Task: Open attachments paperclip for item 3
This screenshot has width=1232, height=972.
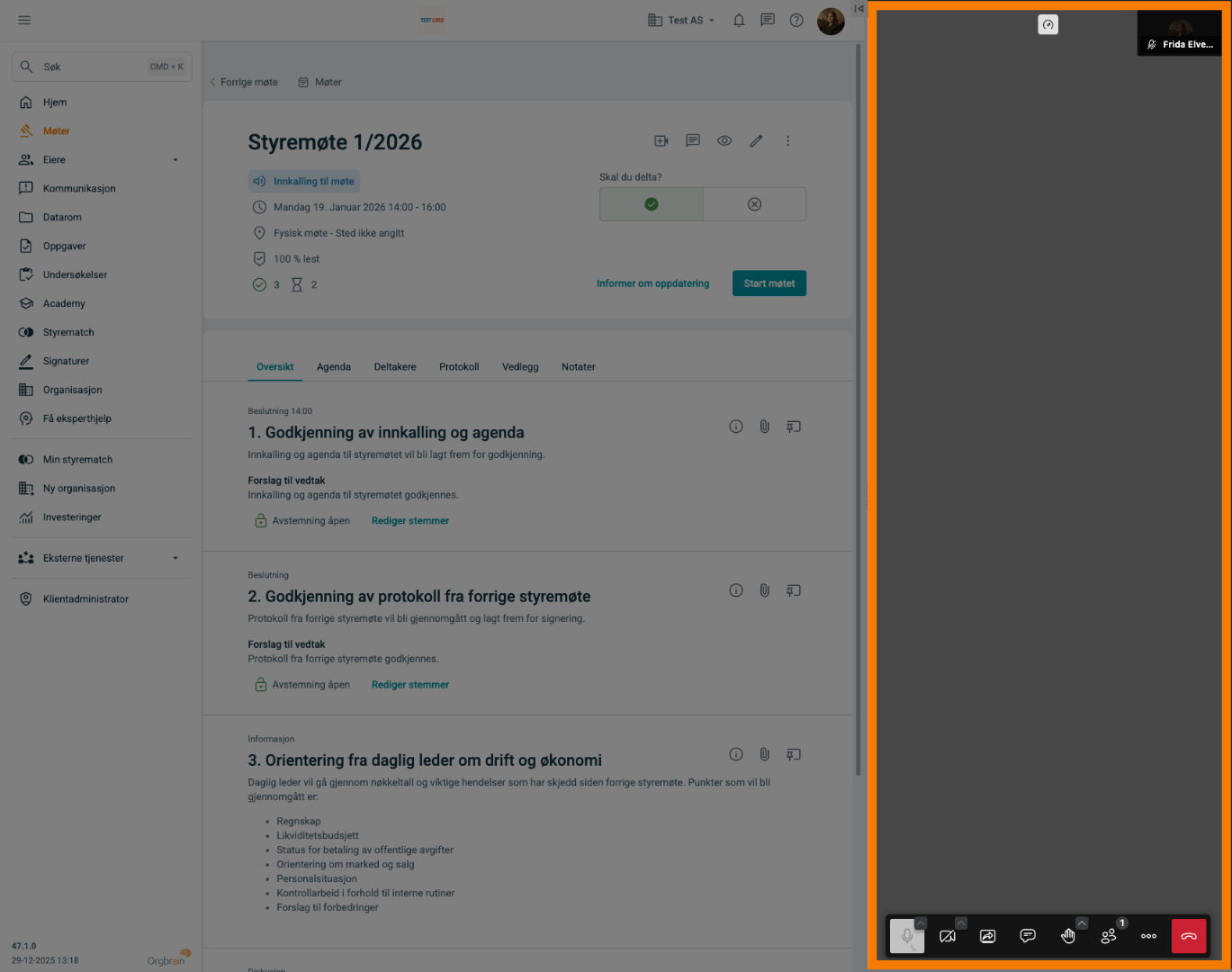Action: pos(764,754)
